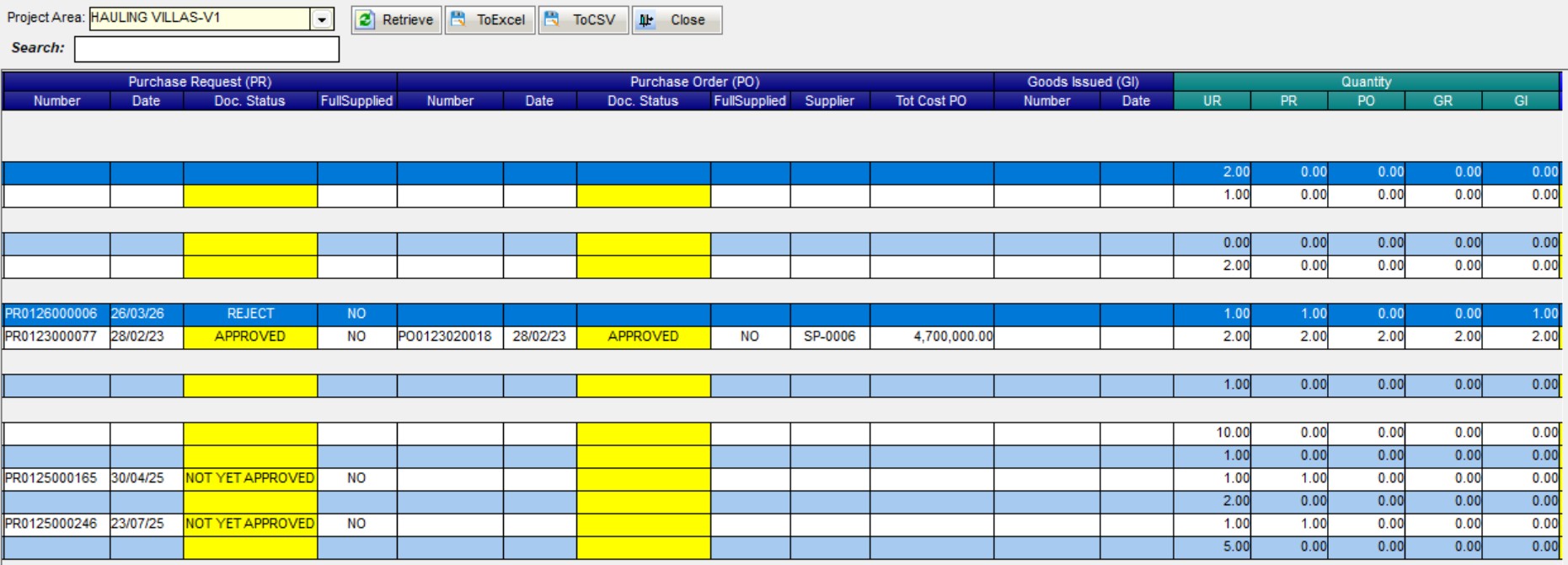Click the Supplier column header
Viewport: 1568px width, 565px height.
pos(830,101)
